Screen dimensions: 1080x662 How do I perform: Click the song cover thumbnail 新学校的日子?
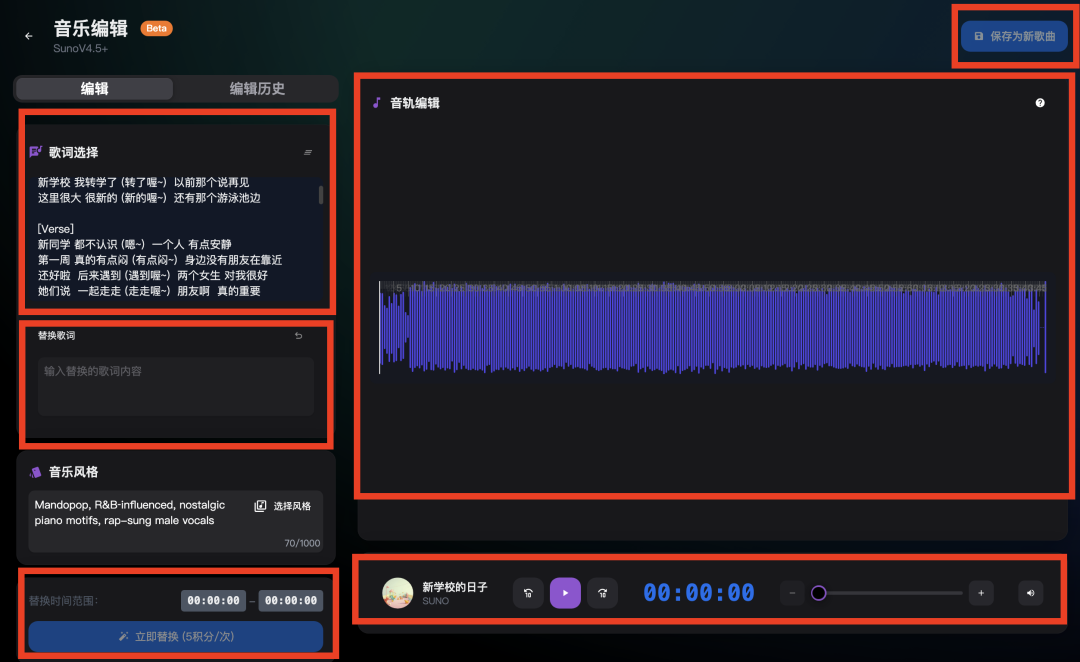(x=398, y=593)
